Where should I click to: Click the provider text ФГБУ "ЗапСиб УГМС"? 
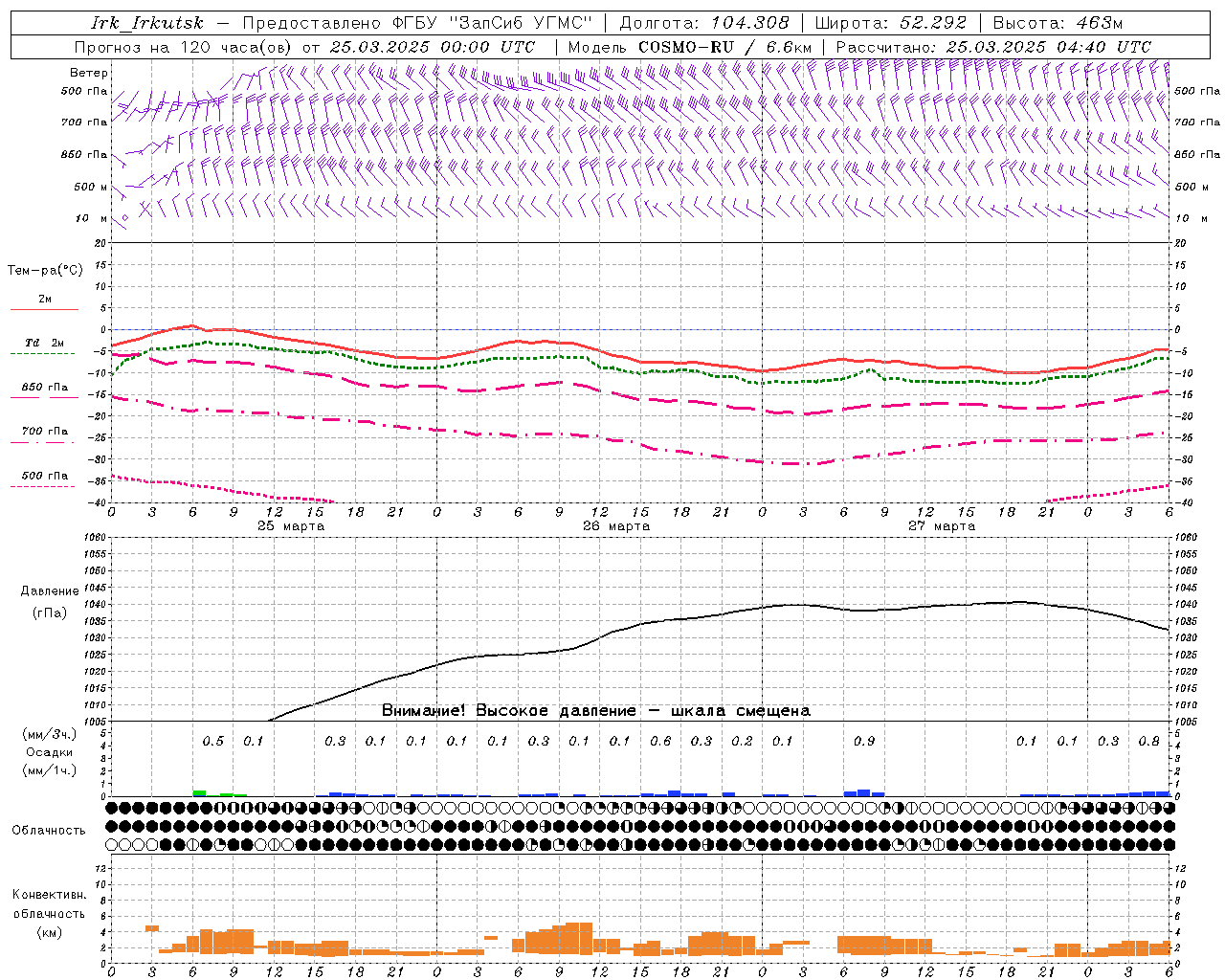pos(493,23)
